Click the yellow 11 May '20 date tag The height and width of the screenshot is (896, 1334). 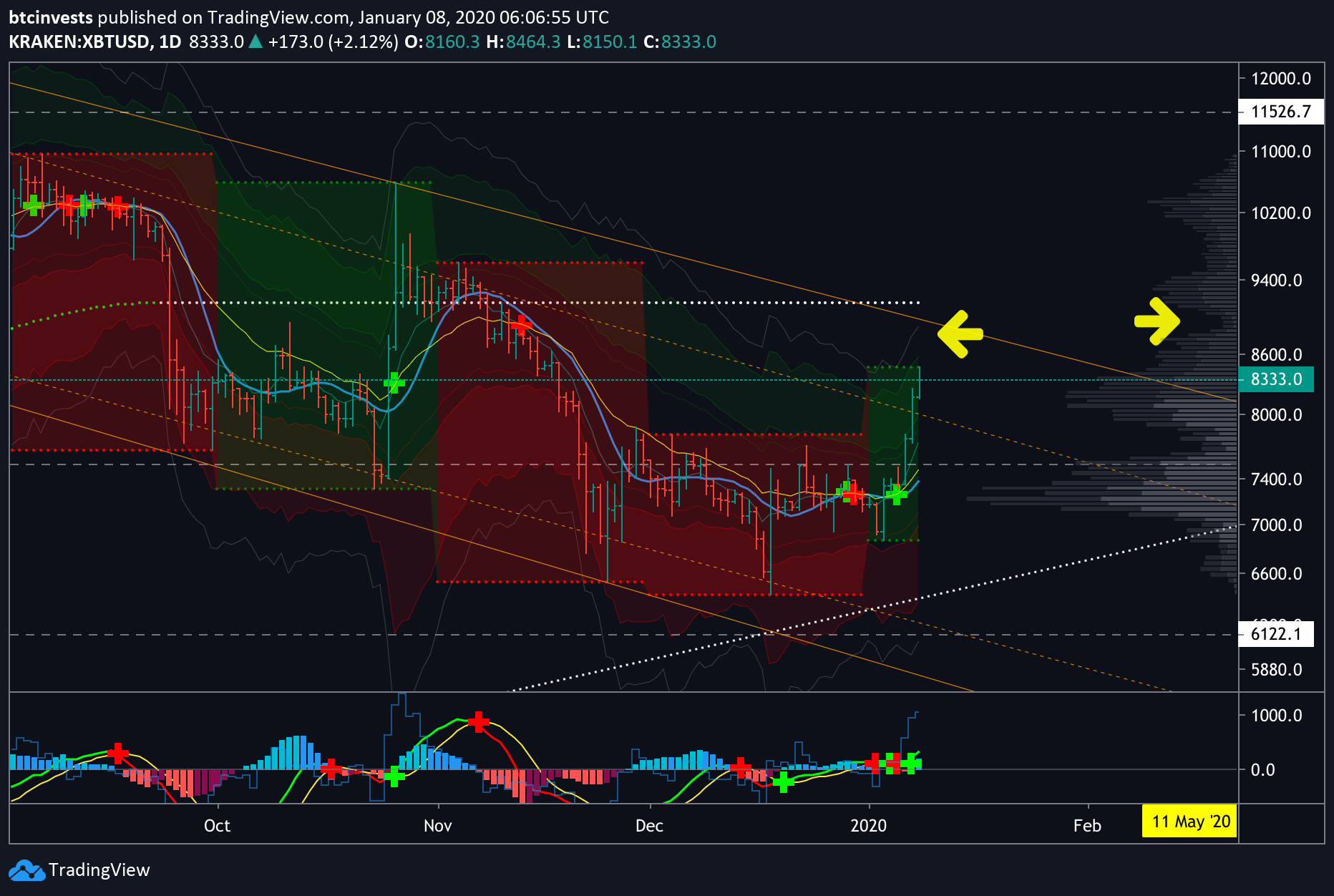pyautogui.click(x=1191, y=822)
